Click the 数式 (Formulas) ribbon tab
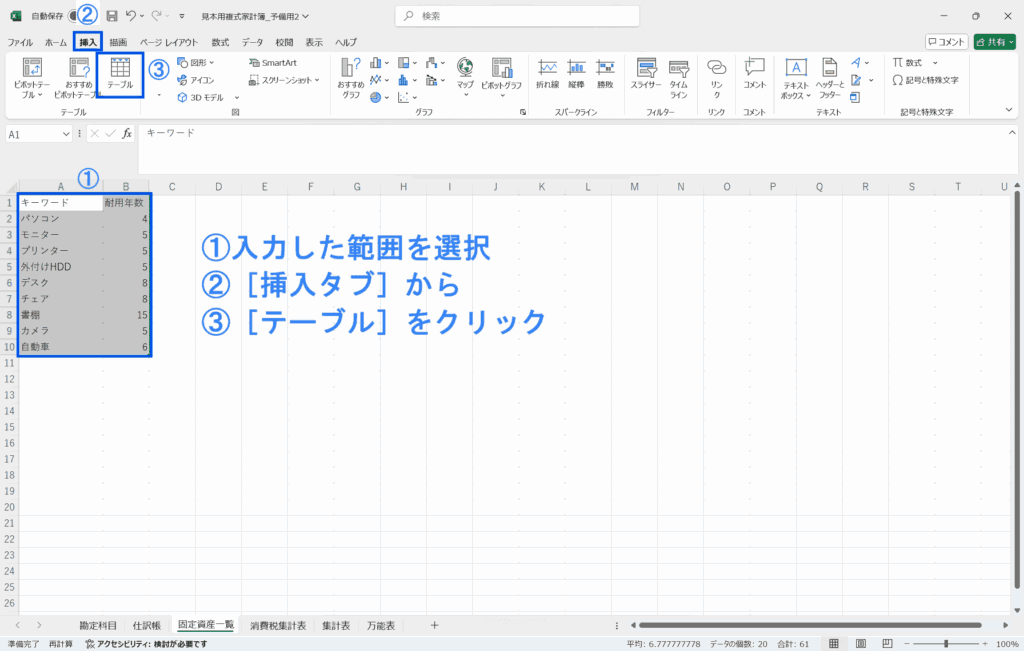The image size is (1024, 651). (220, 42)
